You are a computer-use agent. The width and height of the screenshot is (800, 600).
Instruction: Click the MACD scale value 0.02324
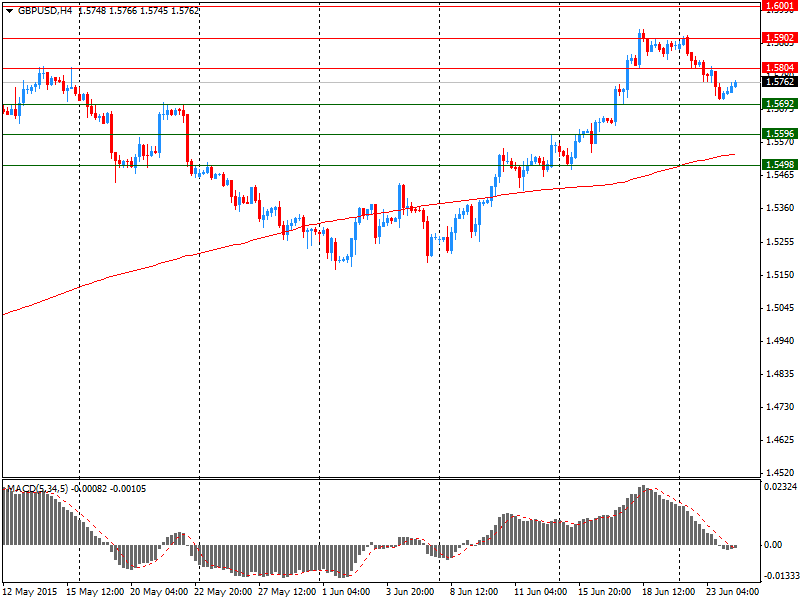(780, 487)
